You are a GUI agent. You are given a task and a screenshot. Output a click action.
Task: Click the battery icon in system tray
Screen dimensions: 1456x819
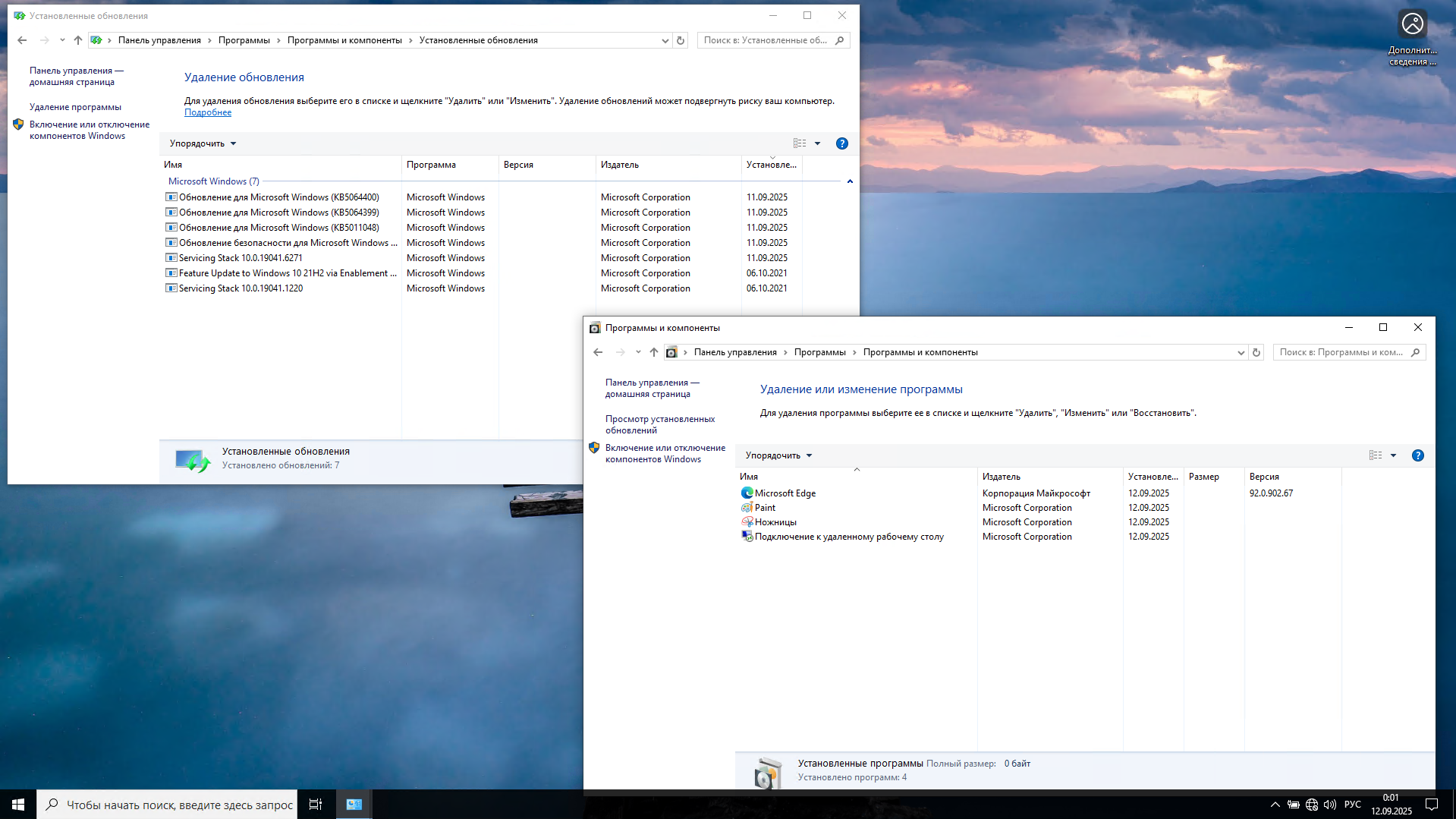tap(1294, 805)
